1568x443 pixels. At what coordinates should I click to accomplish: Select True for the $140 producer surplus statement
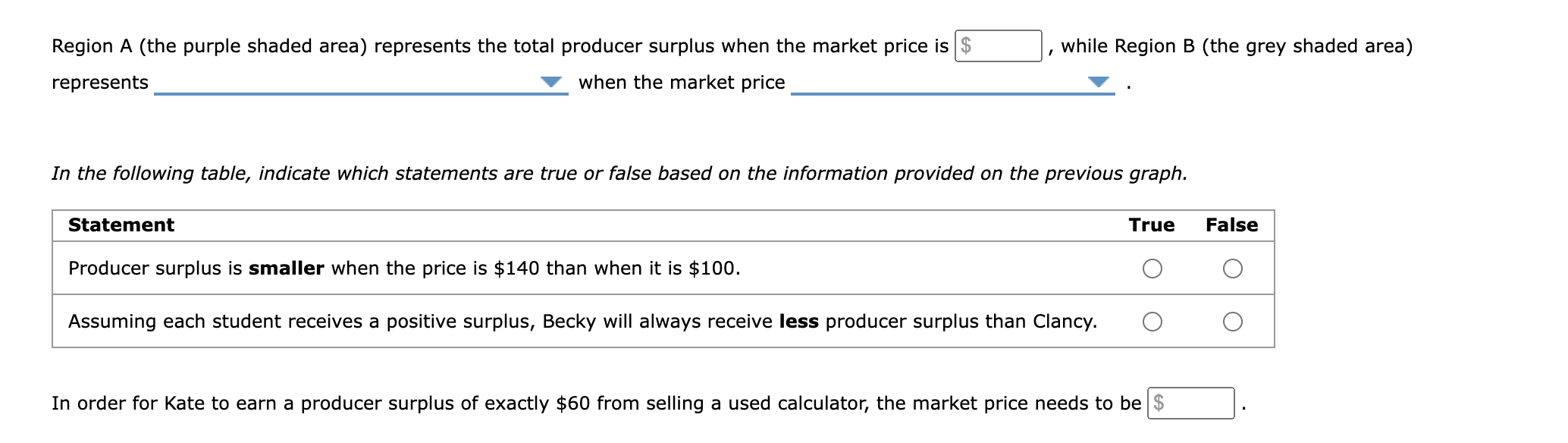click(x=1152, y=268)
